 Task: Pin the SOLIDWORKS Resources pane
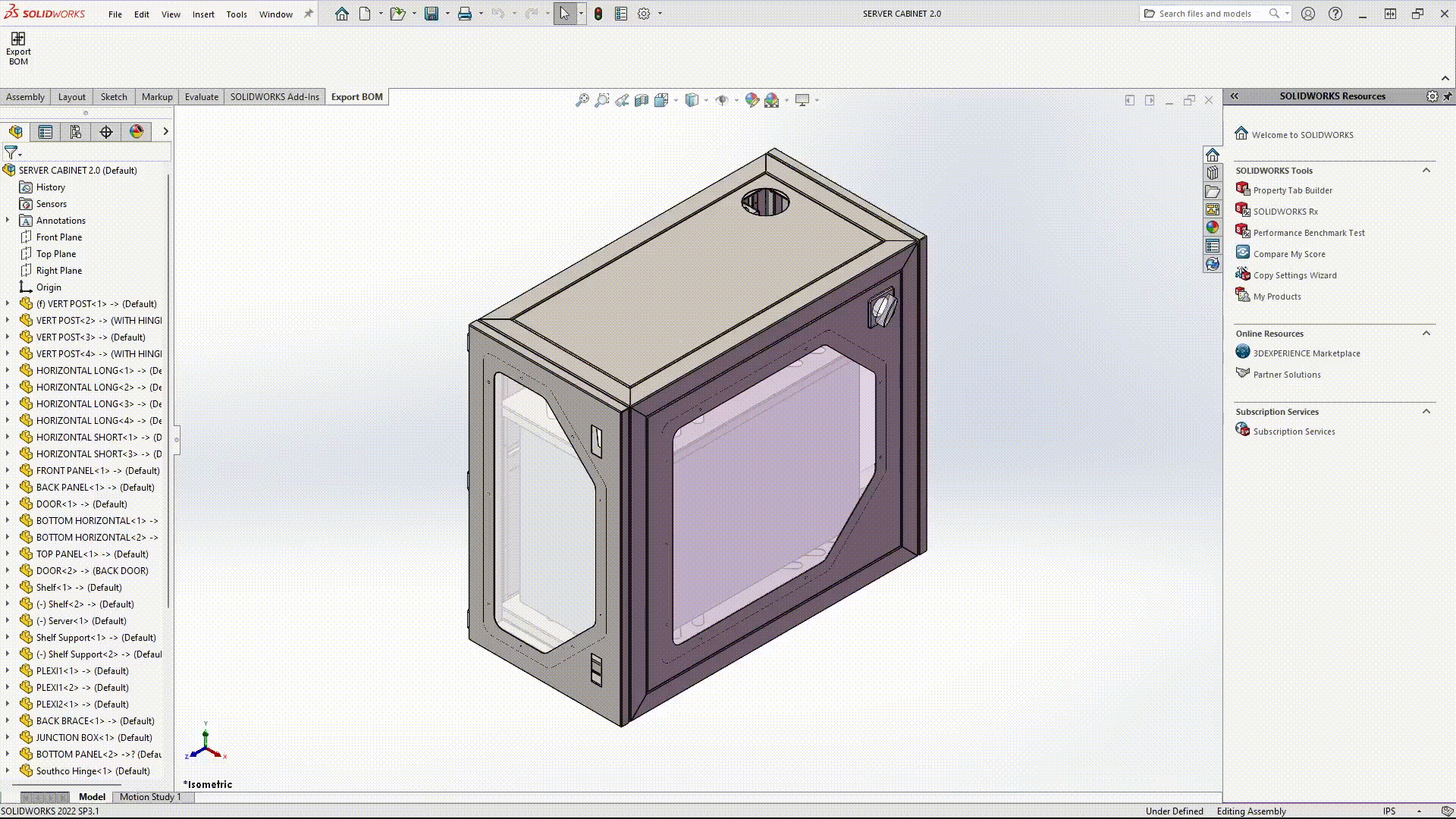[x=1448, y=96]
